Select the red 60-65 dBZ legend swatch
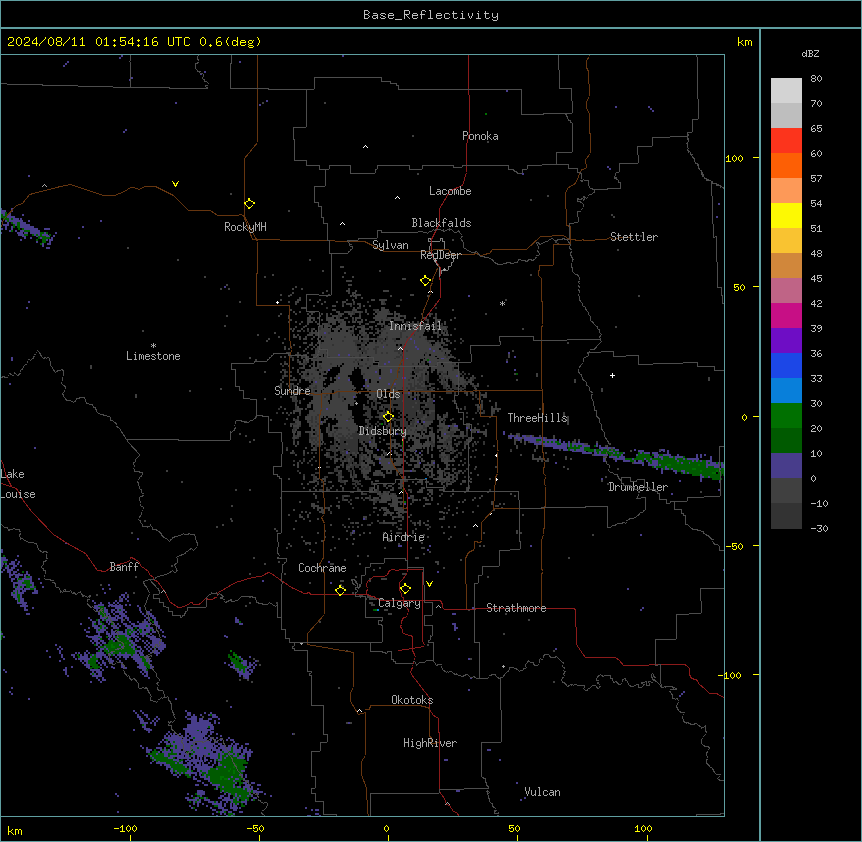This screenshot has width=862, height=842. pos(786,141)
